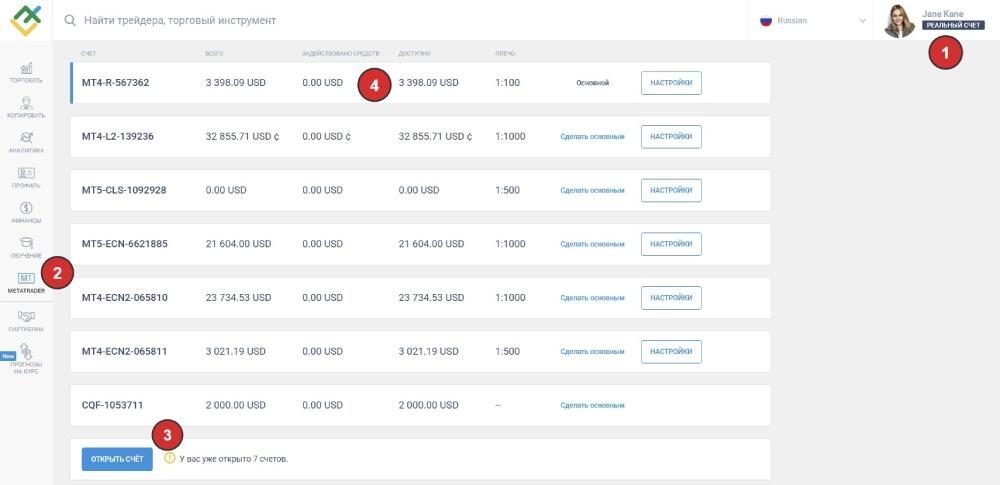Image resolution: width=1000 pixels, height=485 pixels.
Task: Make MT4-ECN2-065810 the main account
Action: coord(592,297)
